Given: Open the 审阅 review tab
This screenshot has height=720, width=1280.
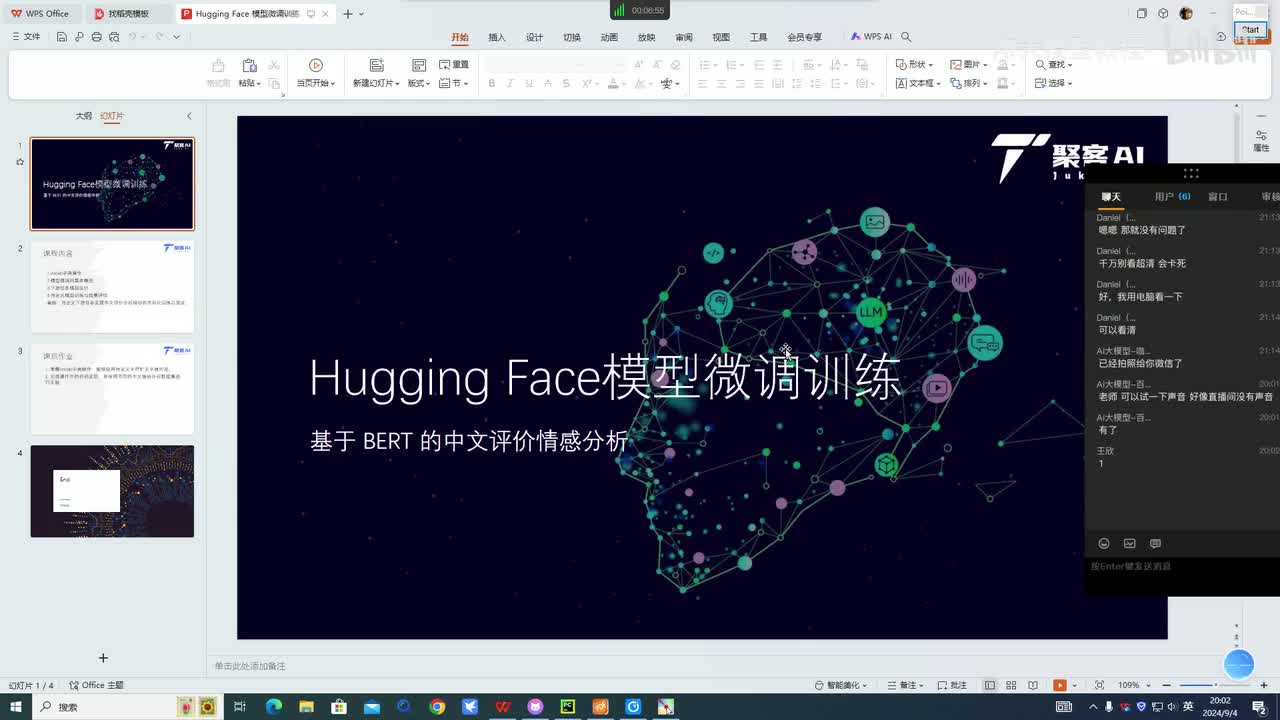Looking at the screenshot, I should [683, 37].
